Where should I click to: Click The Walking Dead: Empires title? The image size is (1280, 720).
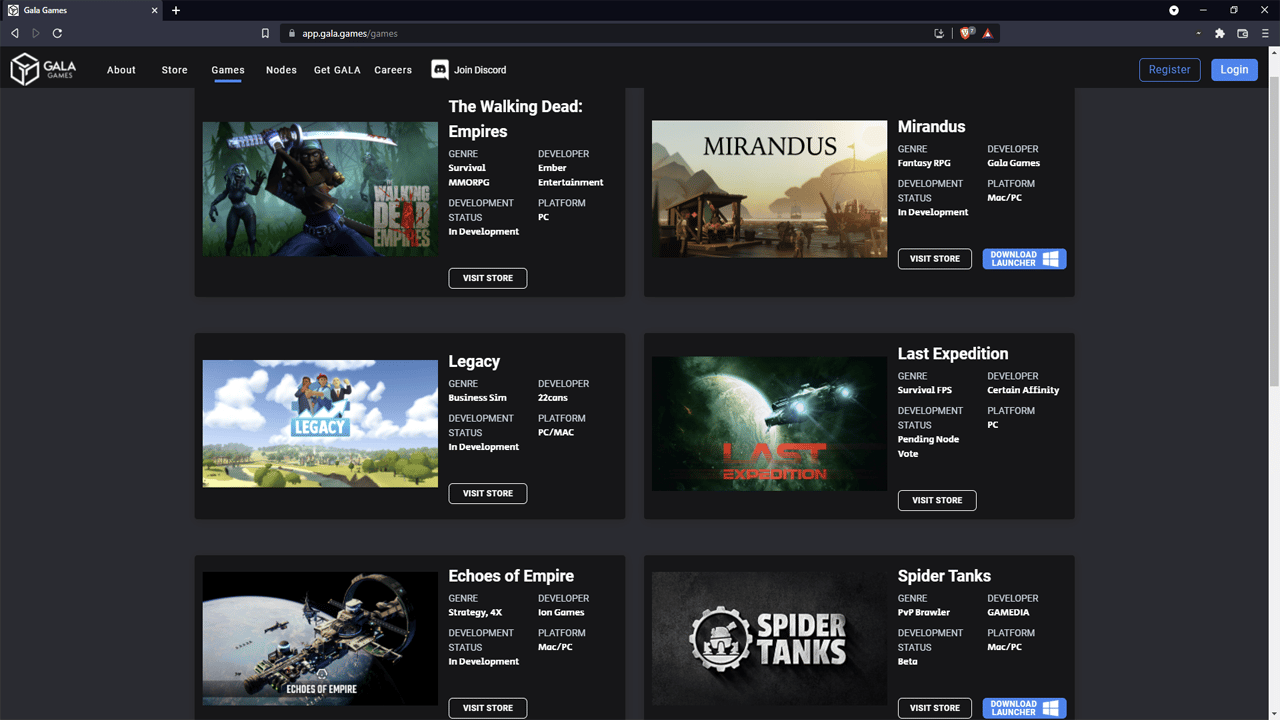[516, 119]
